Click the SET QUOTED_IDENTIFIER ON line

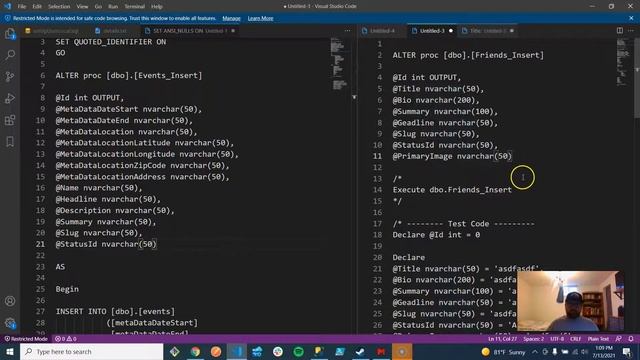pyautogui.click(x=111, y=42)
